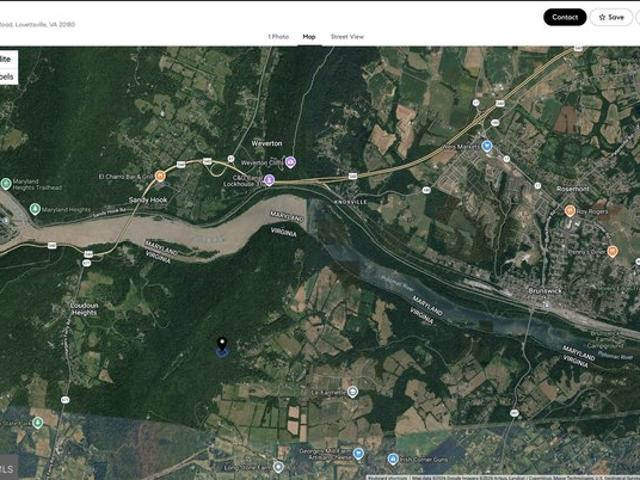Select the Map tab
This screenshot has width=640, height=480.
pyautogui.click(x=309, y=37)
